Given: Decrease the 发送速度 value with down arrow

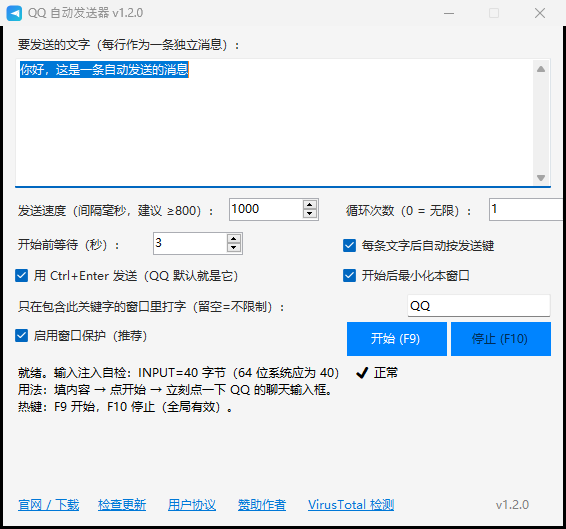Looking at the screenshot, I should tap(310, 213).
